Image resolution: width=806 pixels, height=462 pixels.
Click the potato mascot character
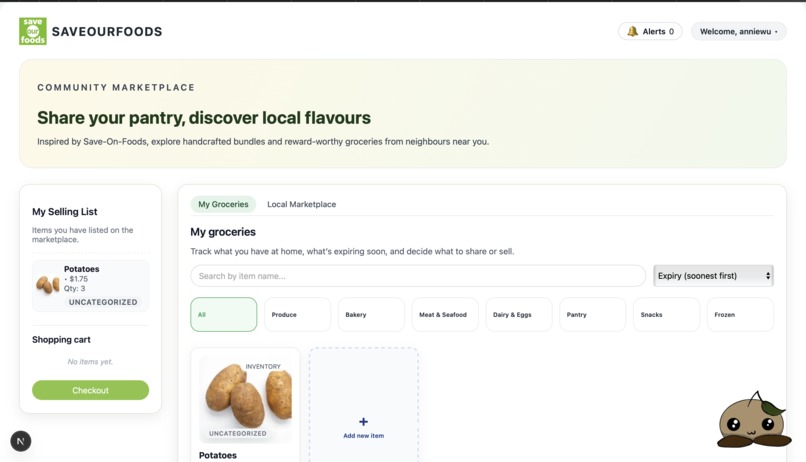753,420
